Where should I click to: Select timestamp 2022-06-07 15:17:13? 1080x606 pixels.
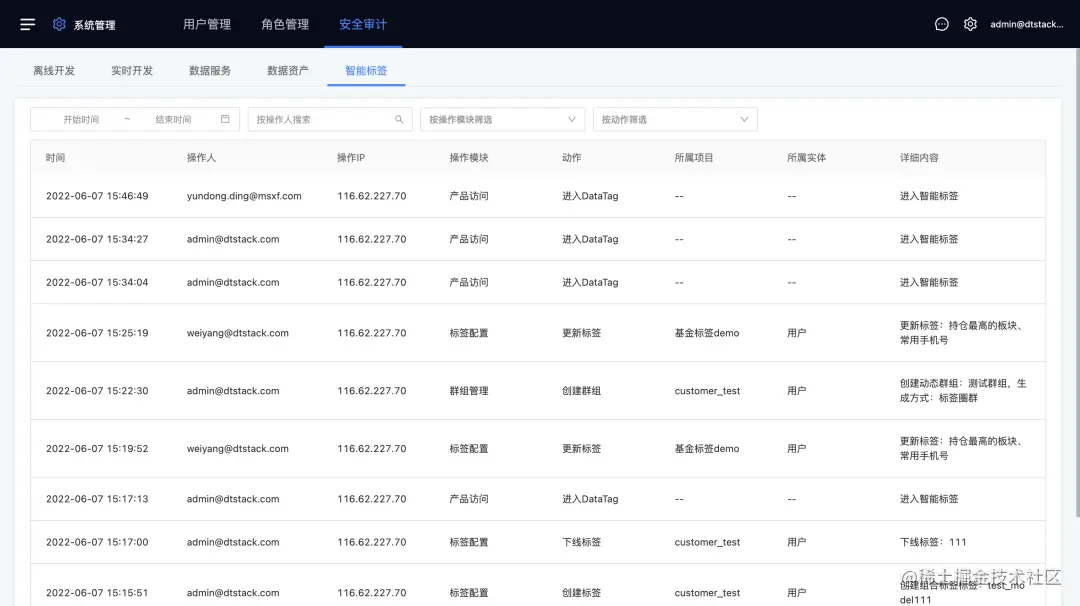(97, 499)
